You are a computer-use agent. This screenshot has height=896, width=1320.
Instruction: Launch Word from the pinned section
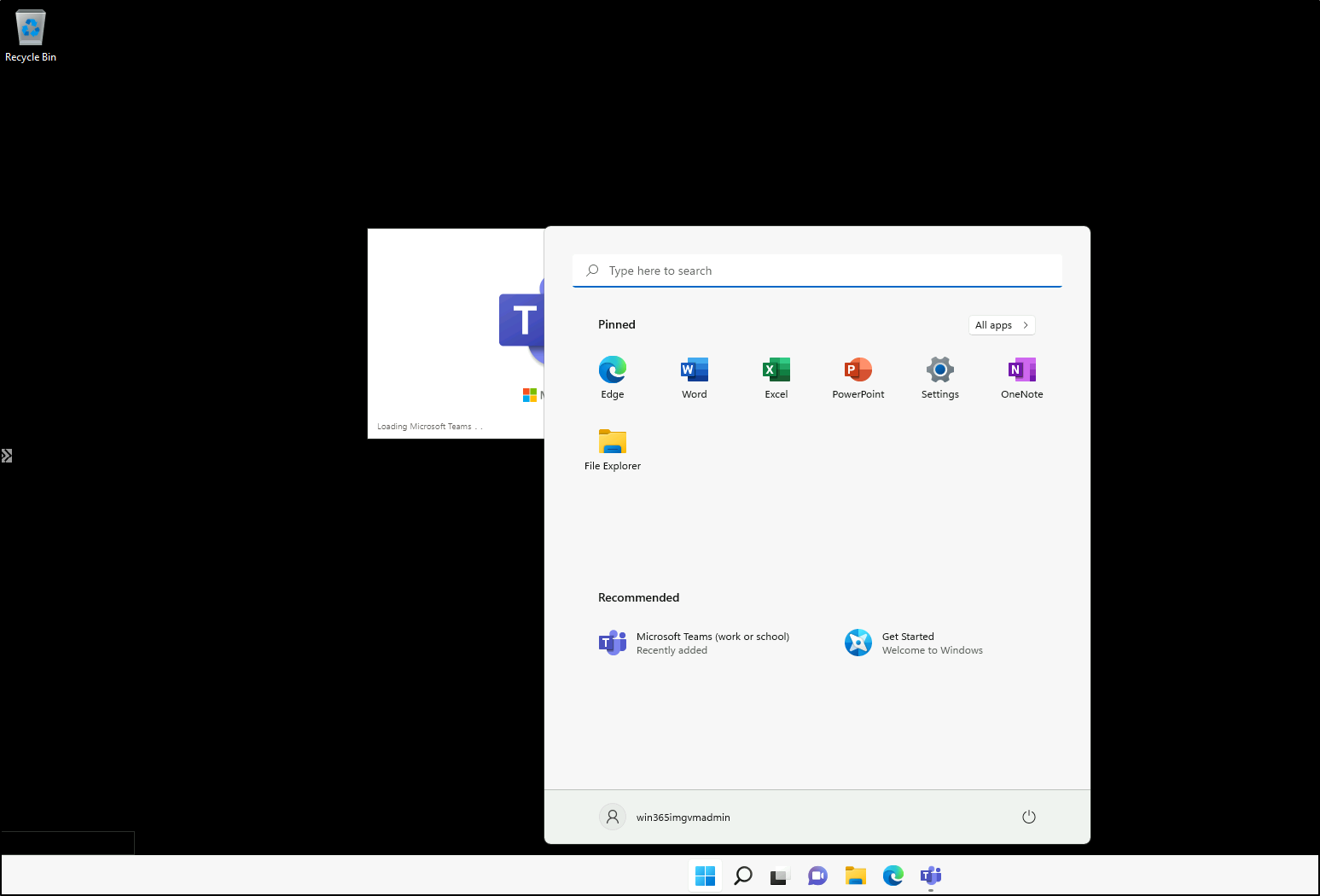(x=695, y=378)
